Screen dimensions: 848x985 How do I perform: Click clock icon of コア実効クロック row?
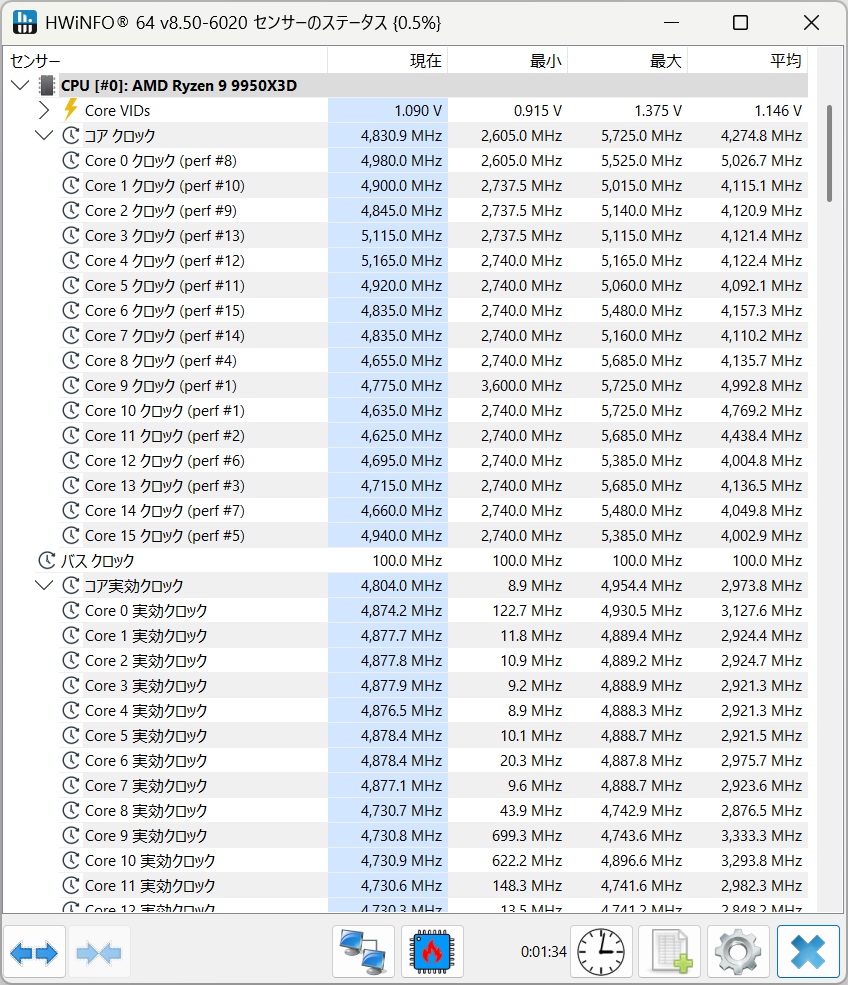71,585
